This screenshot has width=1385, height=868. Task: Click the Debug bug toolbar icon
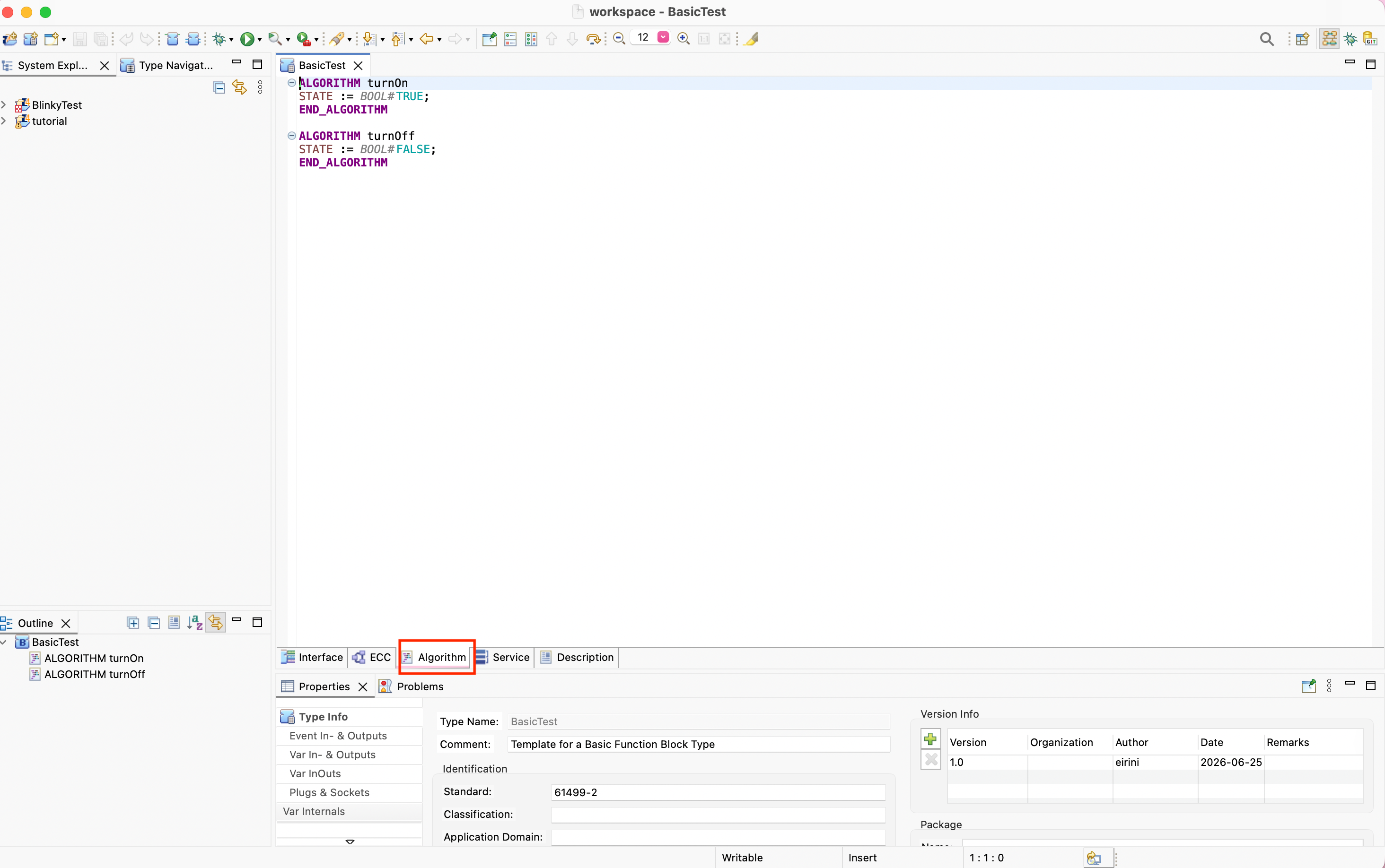(x=219, y=38)
